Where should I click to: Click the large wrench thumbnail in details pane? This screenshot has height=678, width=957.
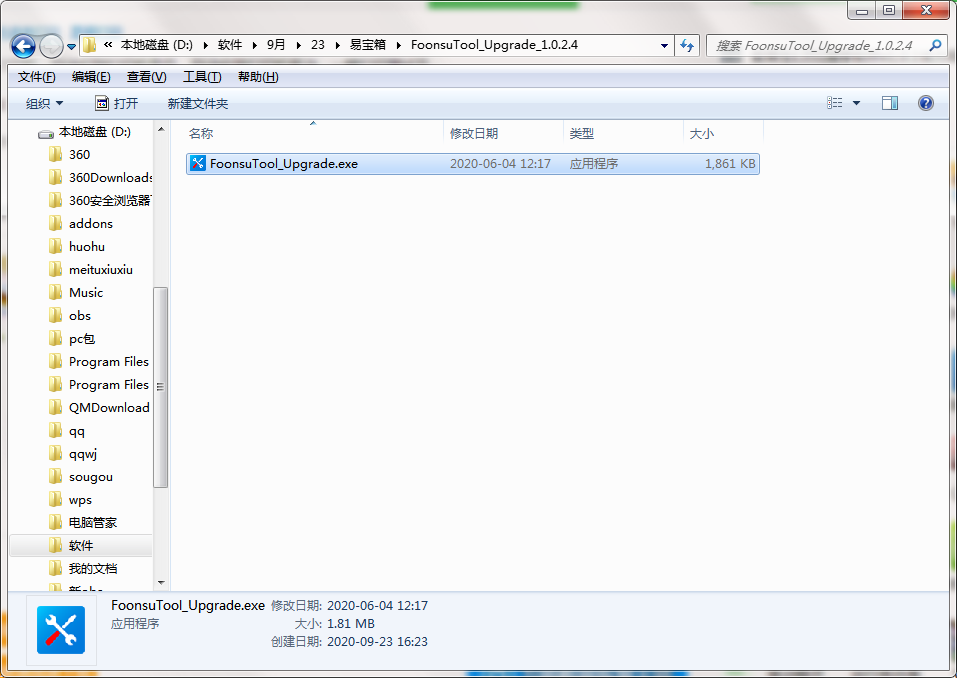coord(61,630)
